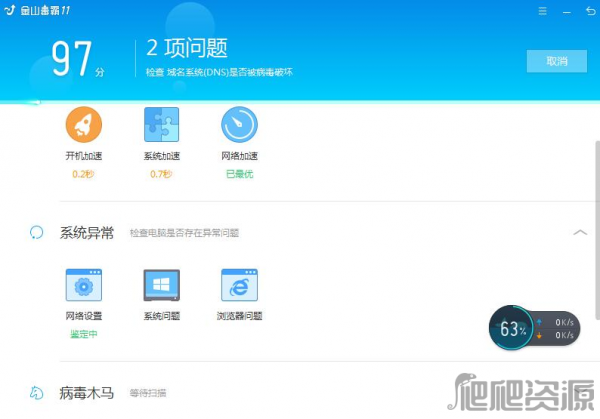Screen dimensions: 600x419
Task: Select the 网络加速 gauge icon
Action: pyautogui.click(x=240, y=125)
